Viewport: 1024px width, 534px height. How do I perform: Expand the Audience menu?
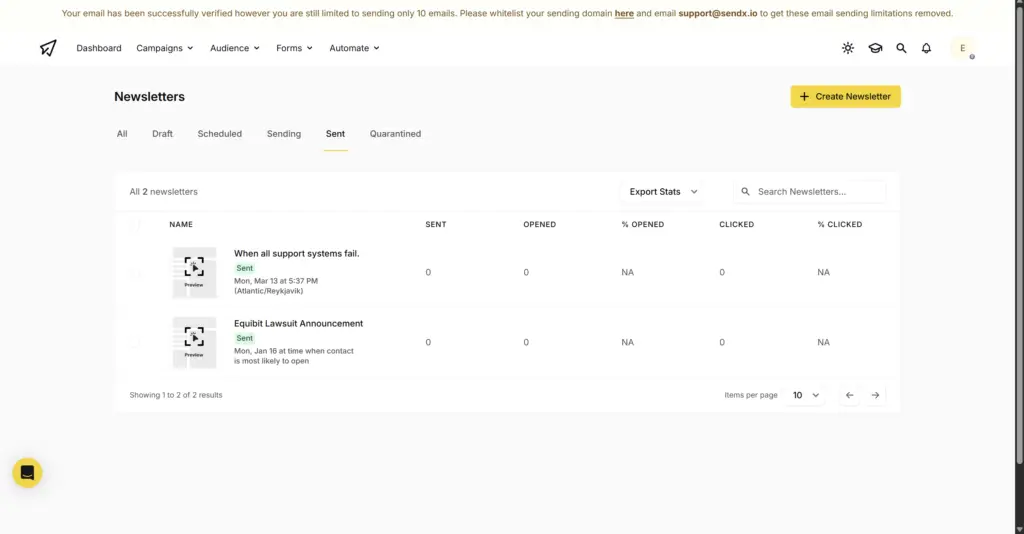(x=235, y=48)
